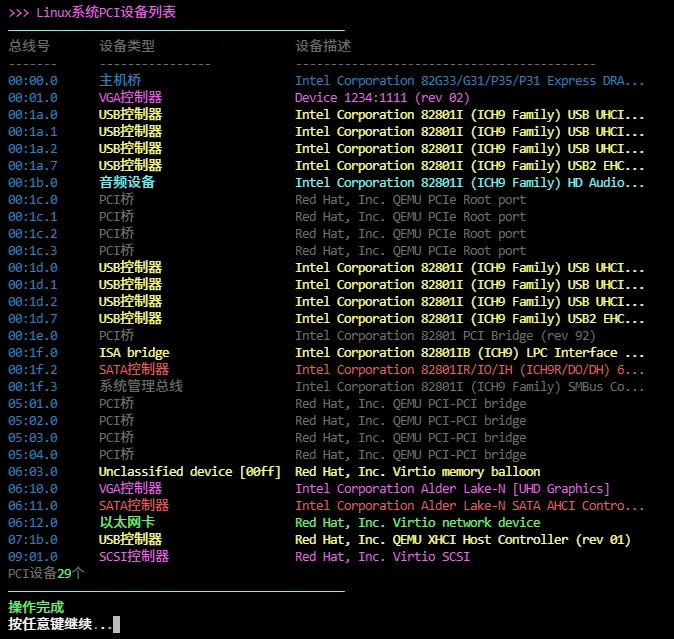Select the ISA bridge device type
Viewport: 674px width, 639px height.
[x=134, y=352]
